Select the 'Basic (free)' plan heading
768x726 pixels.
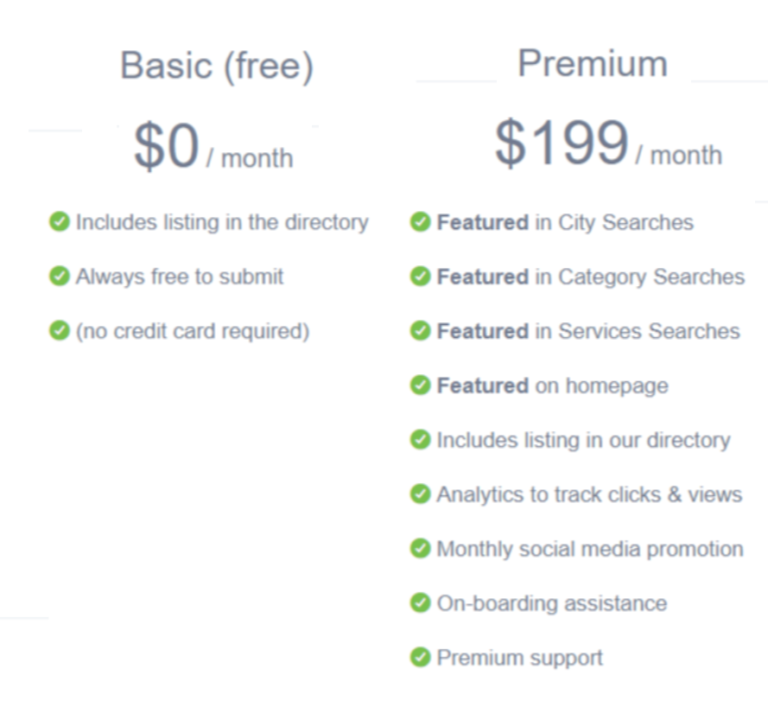[216, 67]
